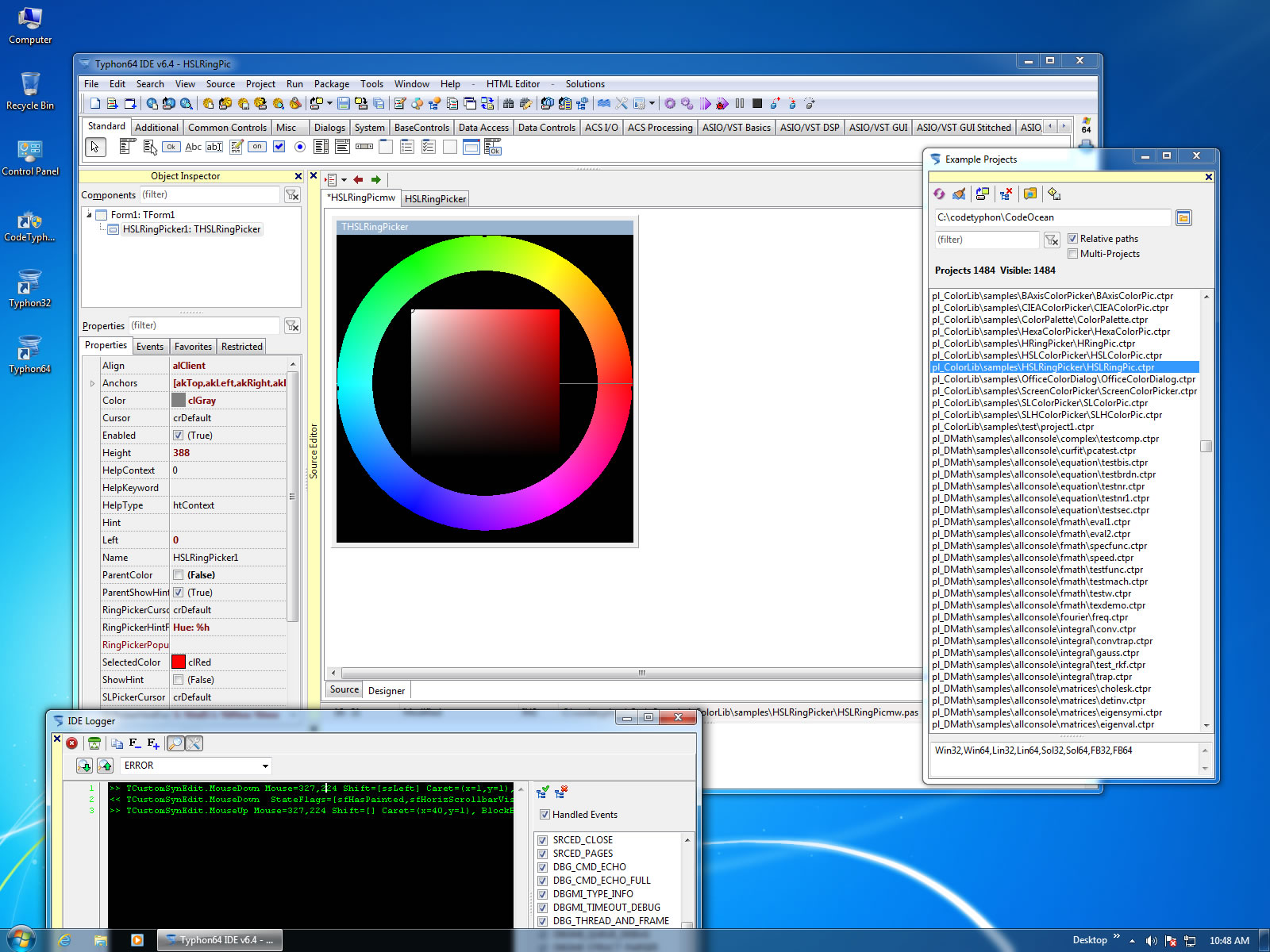Uncheck DBG_CMD_ECHO event in IDE Logger

[543, 867]
